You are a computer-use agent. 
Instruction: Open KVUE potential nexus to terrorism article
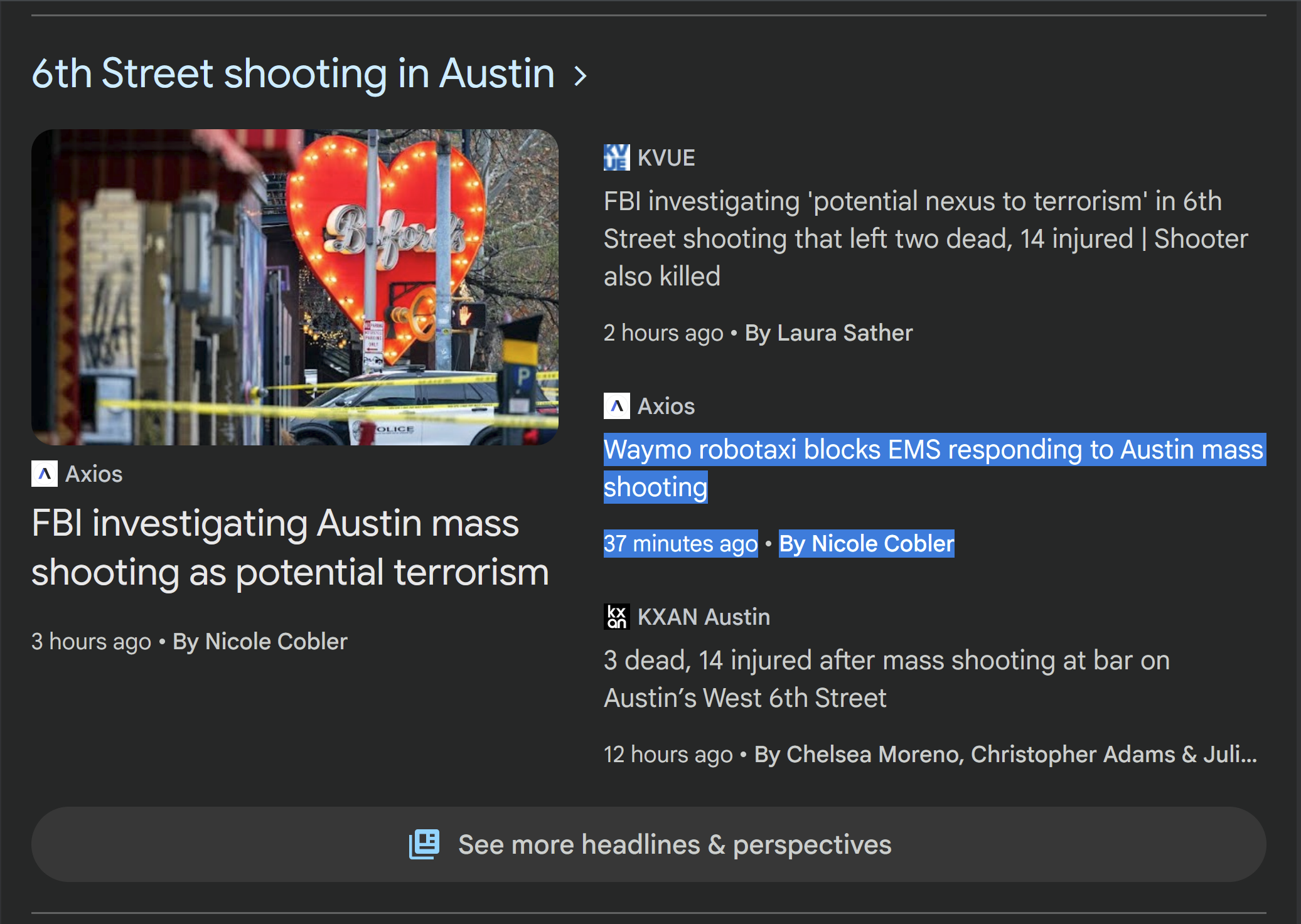click(x=925, y=238)
